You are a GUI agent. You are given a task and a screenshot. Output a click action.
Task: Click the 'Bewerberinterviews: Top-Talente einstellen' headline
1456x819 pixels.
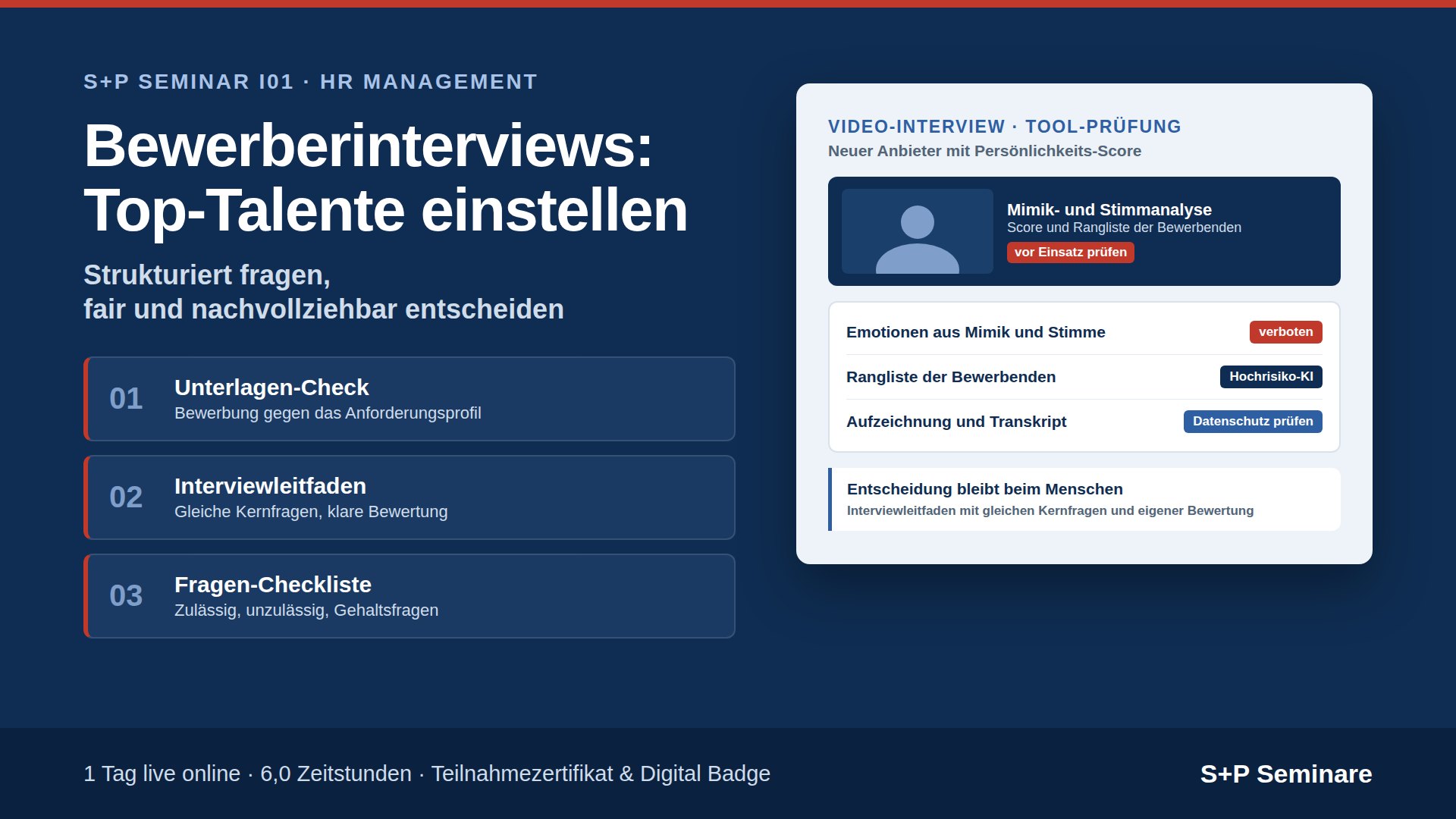385,178
